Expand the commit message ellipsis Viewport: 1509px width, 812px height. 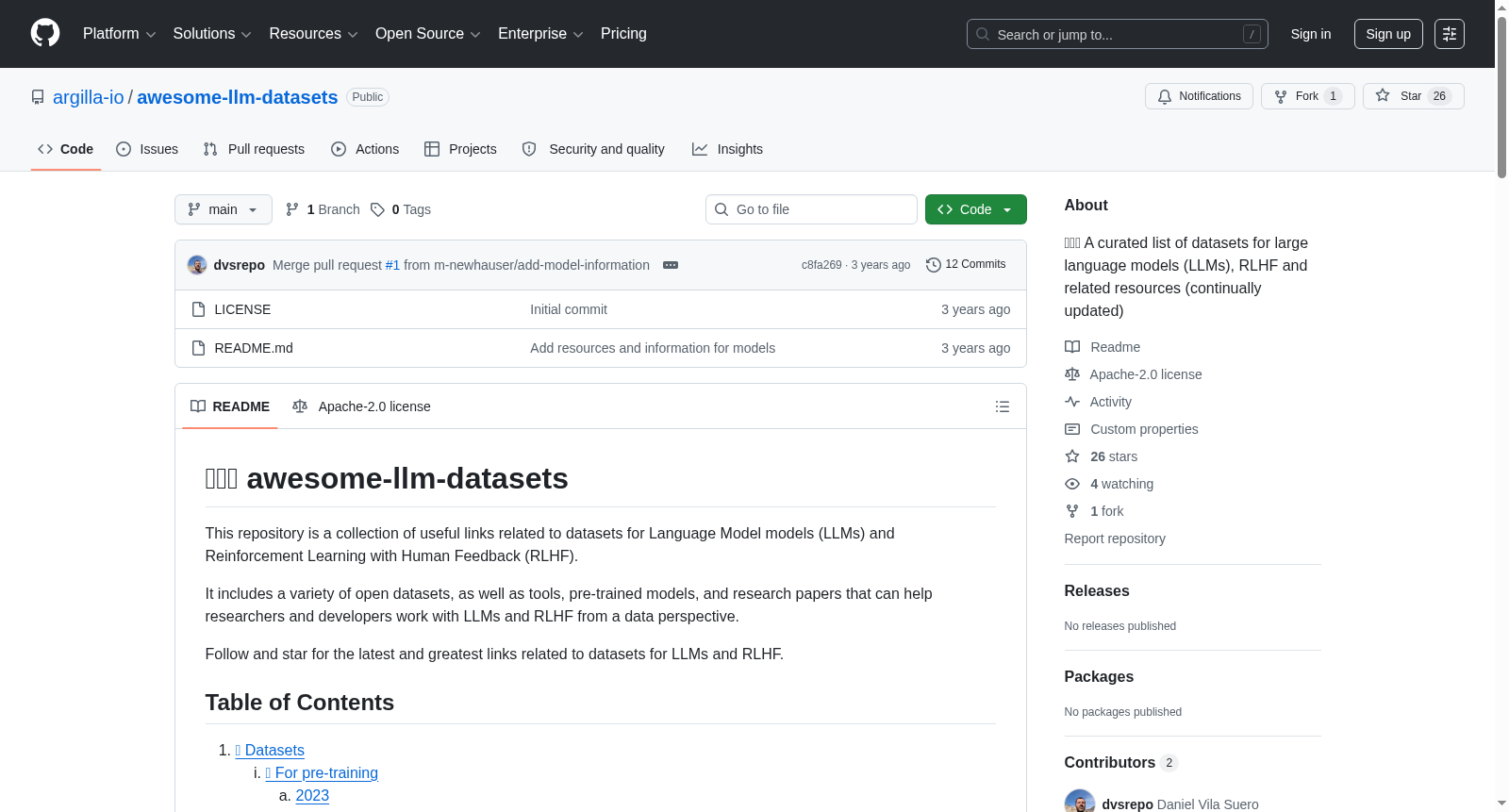point(671,265)
